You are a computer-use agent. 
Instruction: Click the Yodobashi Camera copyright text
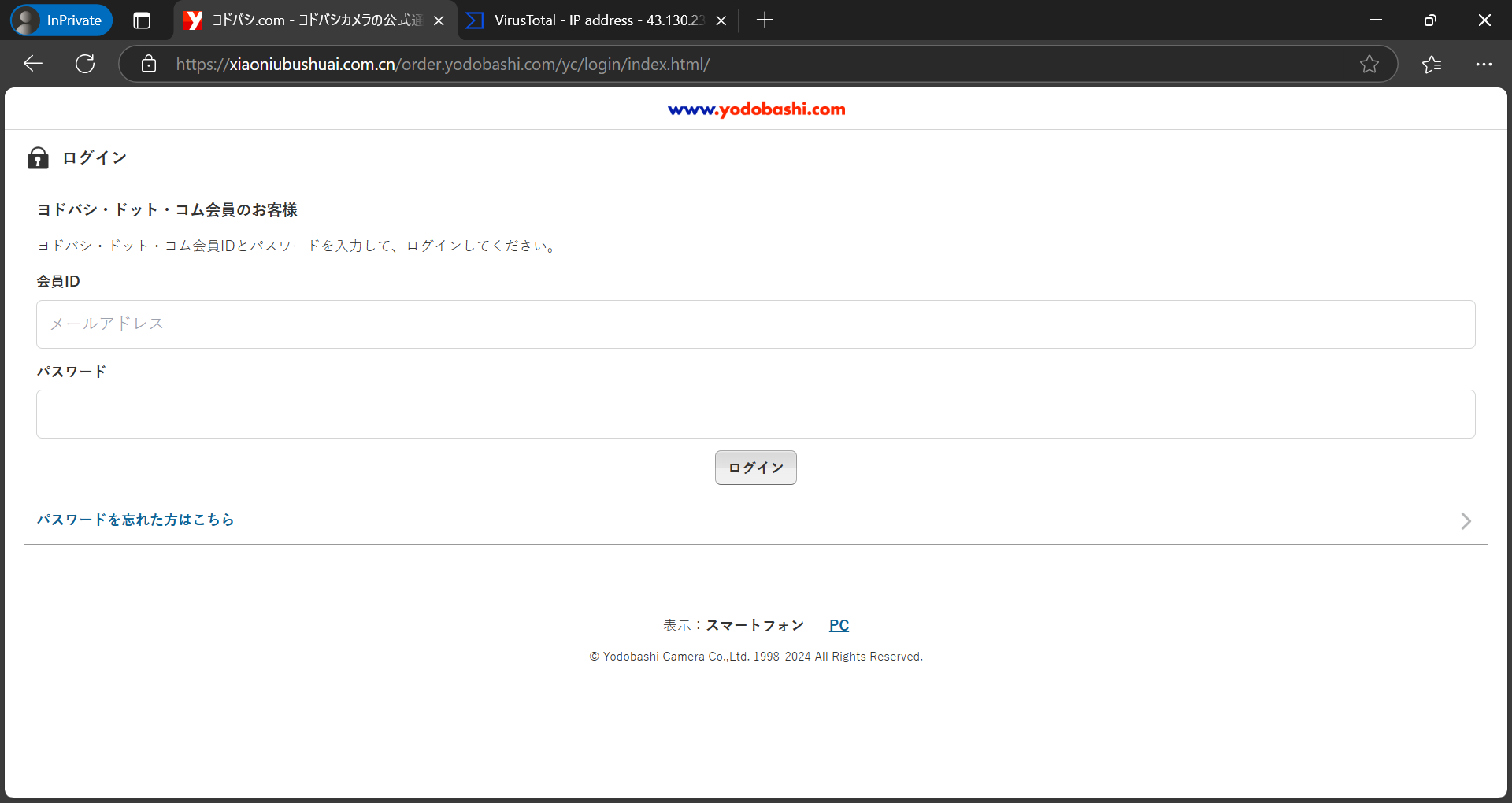(756, 657)
